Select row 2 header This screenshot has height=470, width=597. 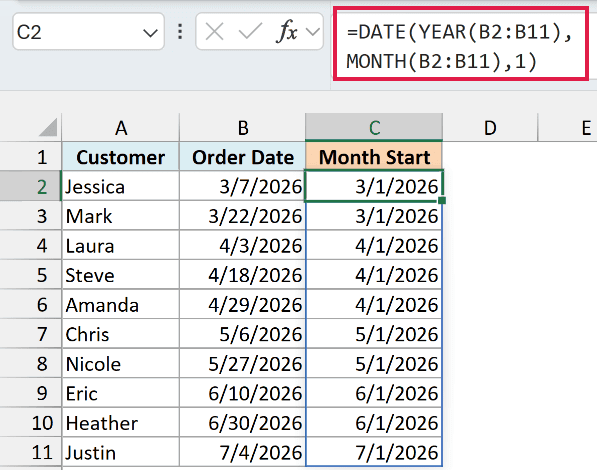[30, 186]
